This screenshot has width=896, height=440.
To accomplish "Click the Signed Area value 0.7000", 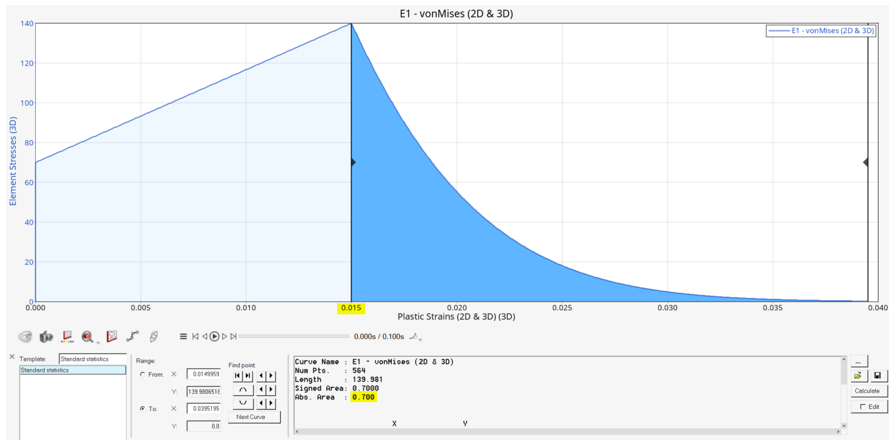I will tap(366, 388).
